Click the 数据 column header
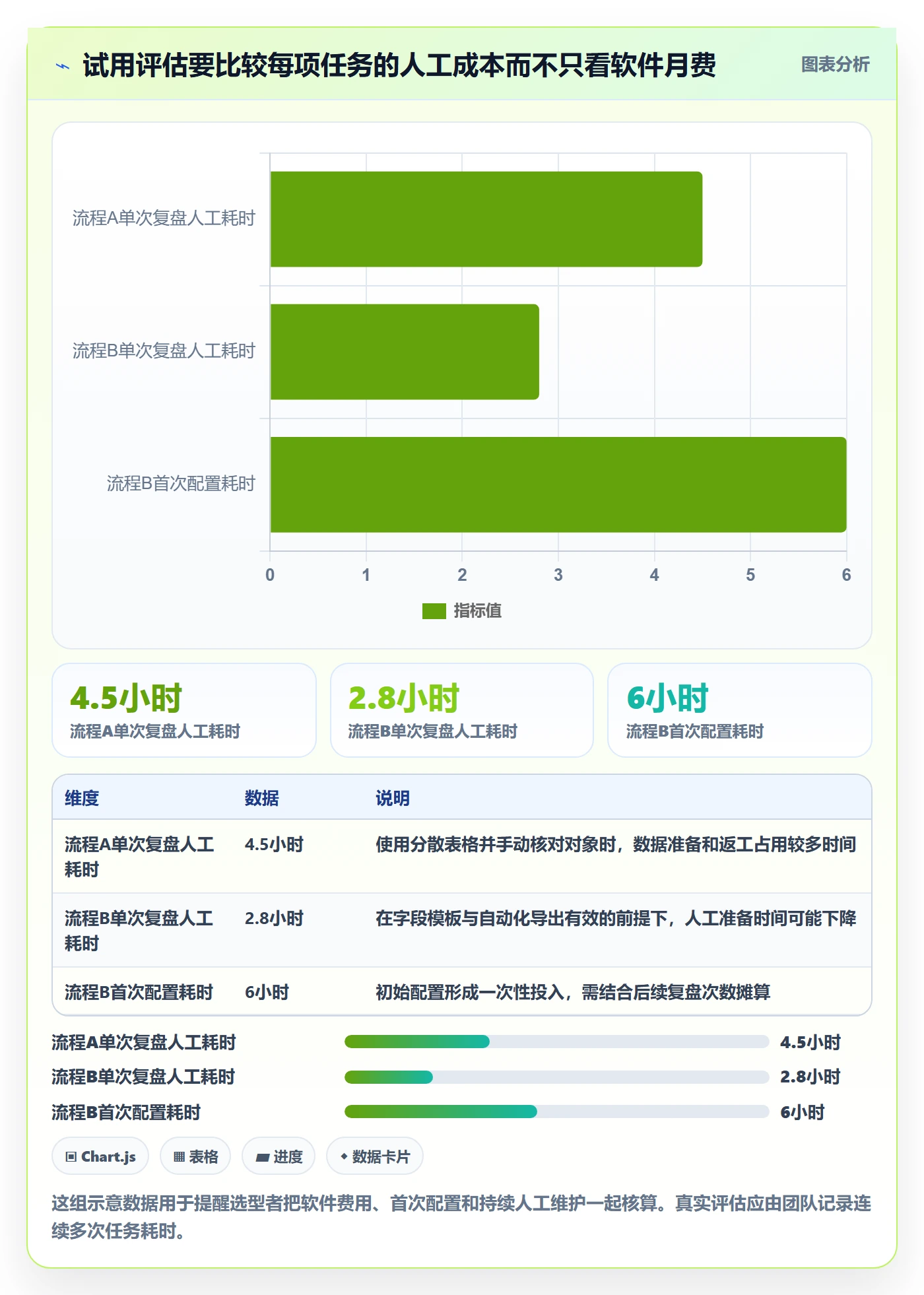 [x=262, y=798]
